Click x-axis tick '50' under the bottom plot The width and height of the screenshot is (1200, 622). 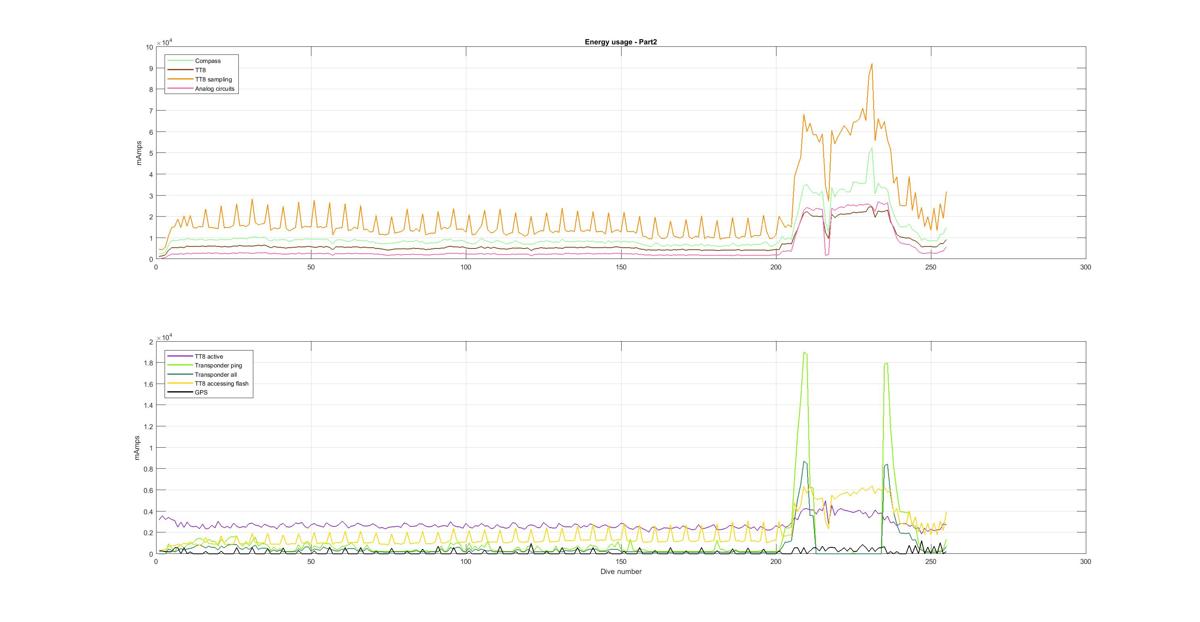(x=311, y=562)
